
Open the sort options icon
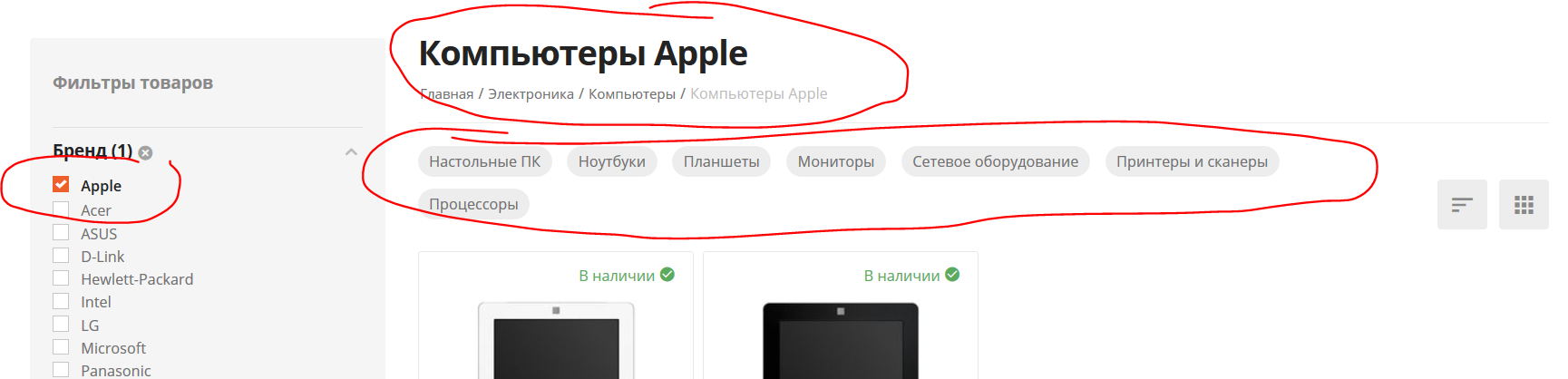pos(1462,205)
